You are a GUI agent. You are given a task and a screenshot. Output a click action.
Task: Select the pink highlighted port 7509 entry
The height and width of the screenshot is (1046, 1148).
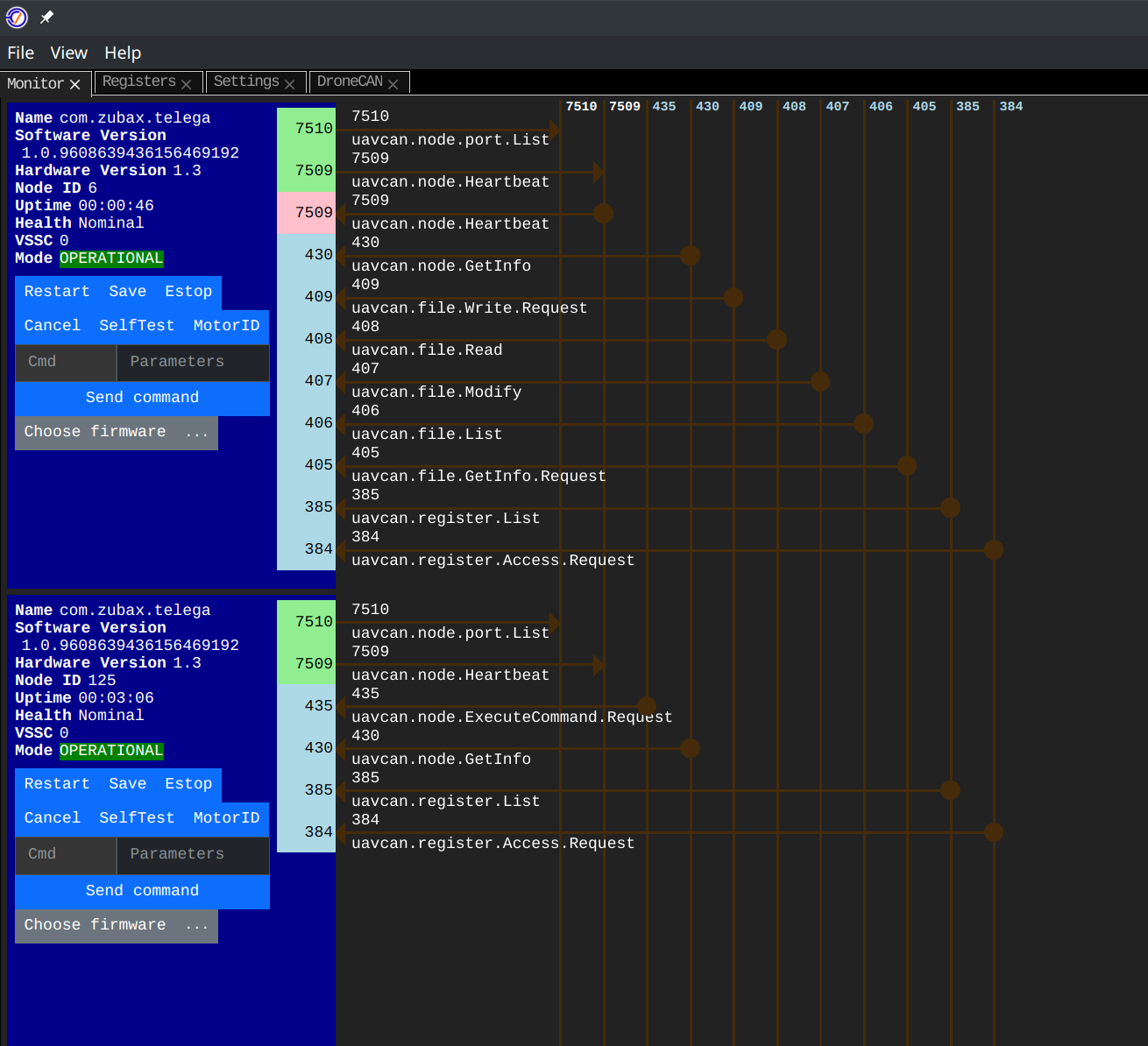coord(306,212)
